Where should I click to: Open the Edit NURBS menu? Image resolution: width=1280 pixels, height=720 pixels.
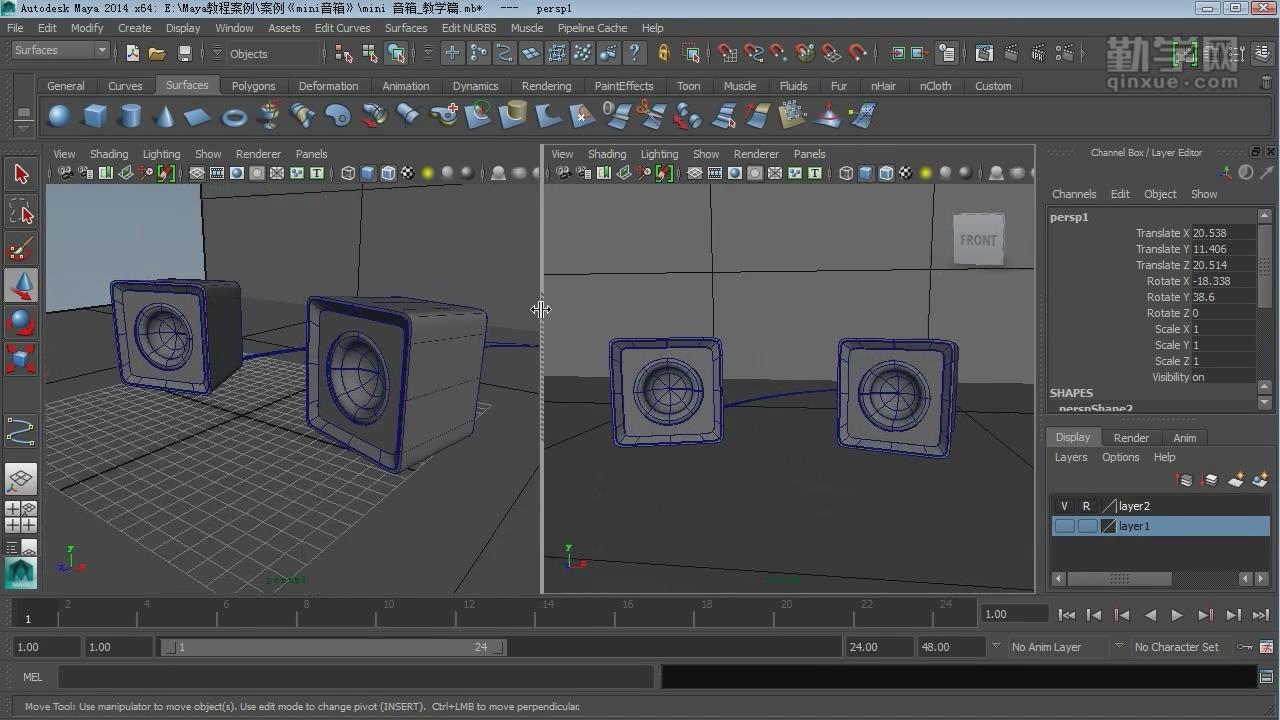(468, 28)
